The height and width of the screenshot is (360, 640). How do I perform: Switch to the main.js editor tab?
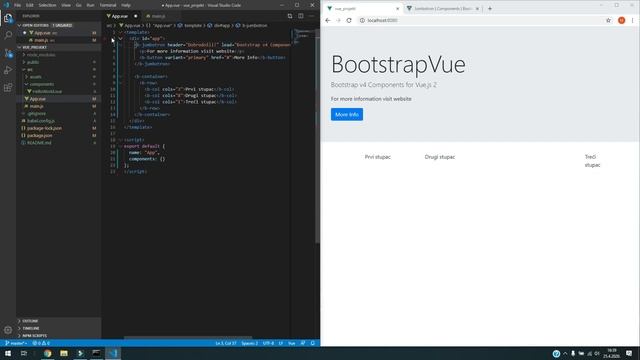(x=158, y=16)
